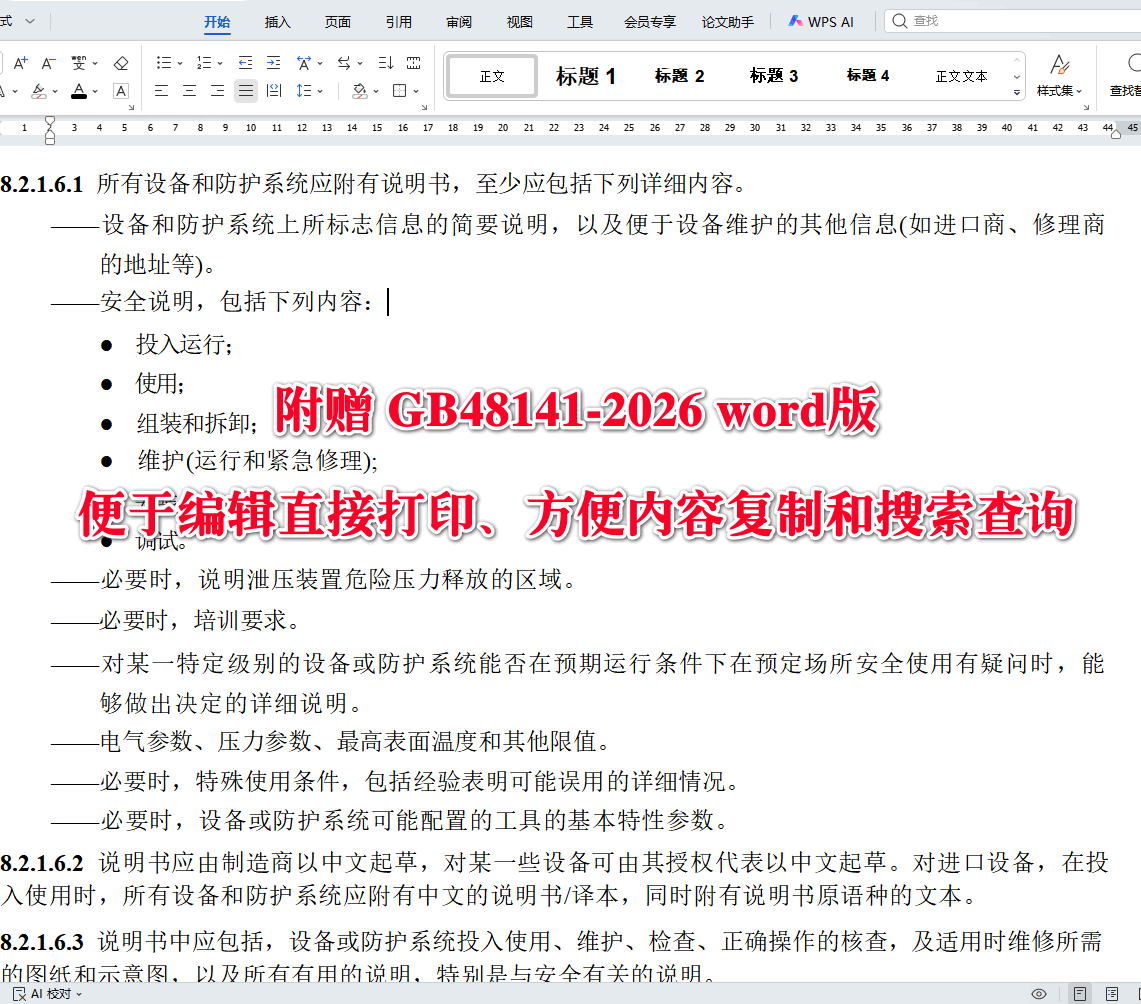Click the Chinese text layout icon
Viewport: 1141px width, 1004px height.
(304, 63)
